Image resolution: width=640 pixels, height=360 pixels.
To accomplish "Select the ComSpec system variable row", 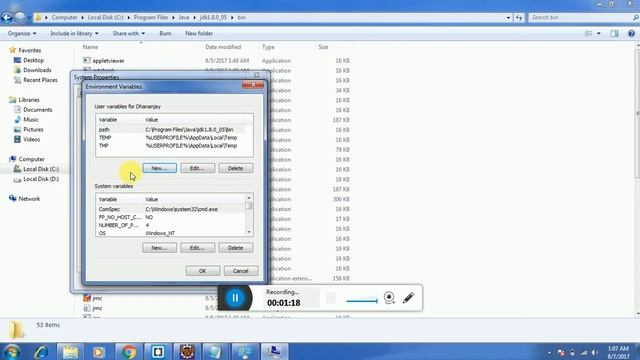I will (171, 209).
